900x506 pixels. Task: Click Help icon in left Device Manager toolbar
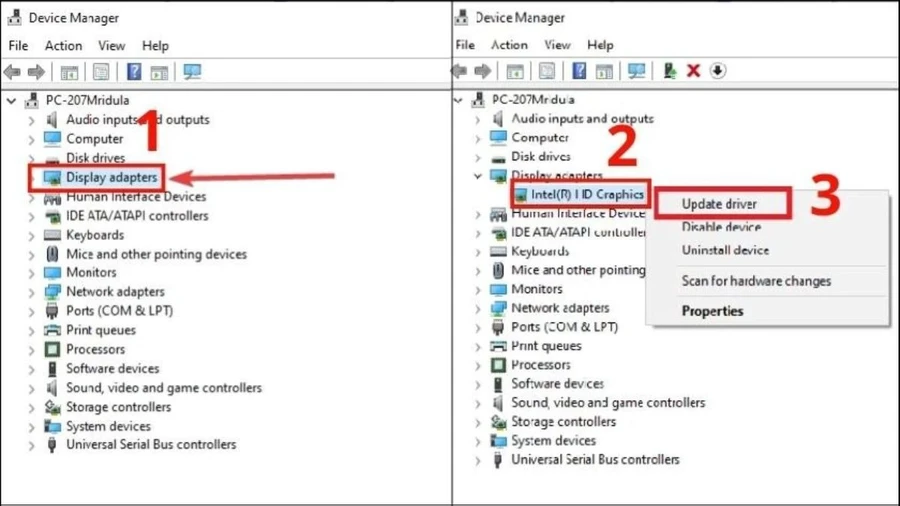pyautogui.click(x=134, y=72)
